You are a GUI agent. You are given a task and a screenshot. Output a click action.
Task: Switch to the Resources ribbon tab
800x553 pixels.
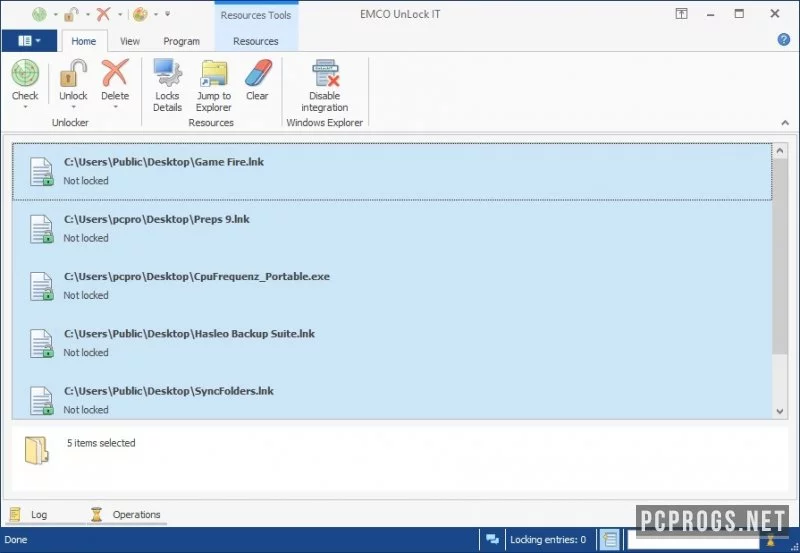coord(256,41)
